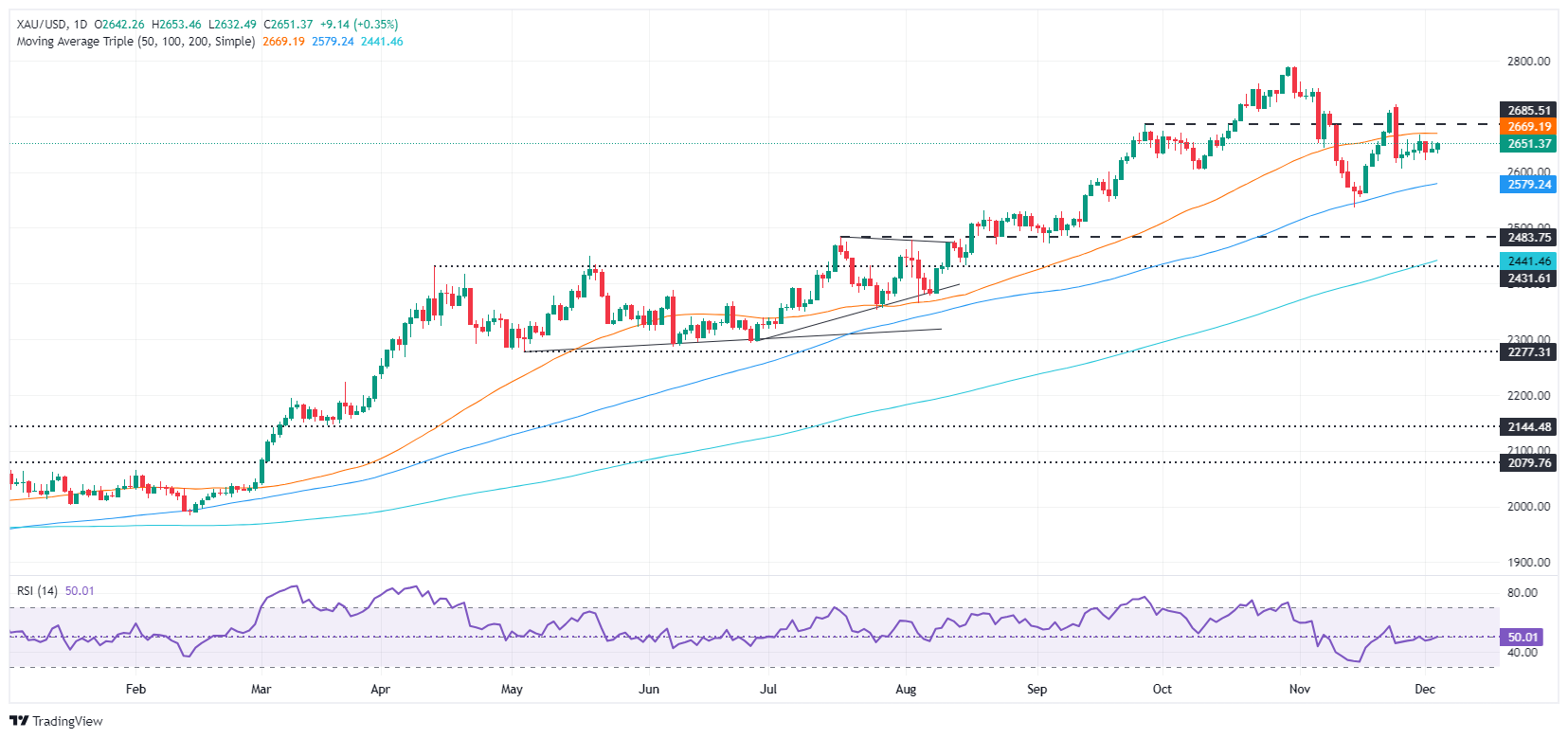1568x738 pixels.
Task: Click the RSI value 50.01 in legend
Action: (80, 591)
